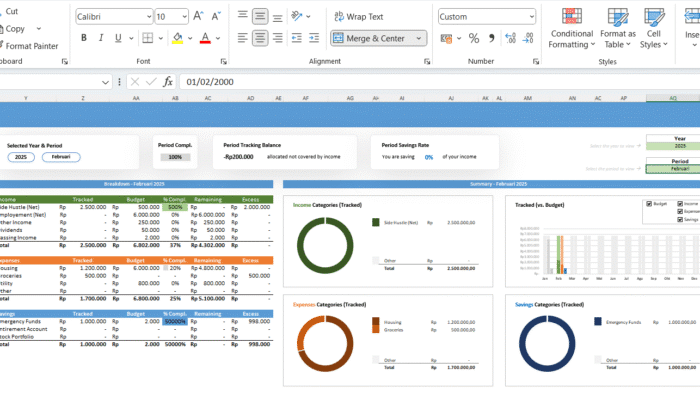Click Decrease Decimal icon

click(x=528, y=38)
